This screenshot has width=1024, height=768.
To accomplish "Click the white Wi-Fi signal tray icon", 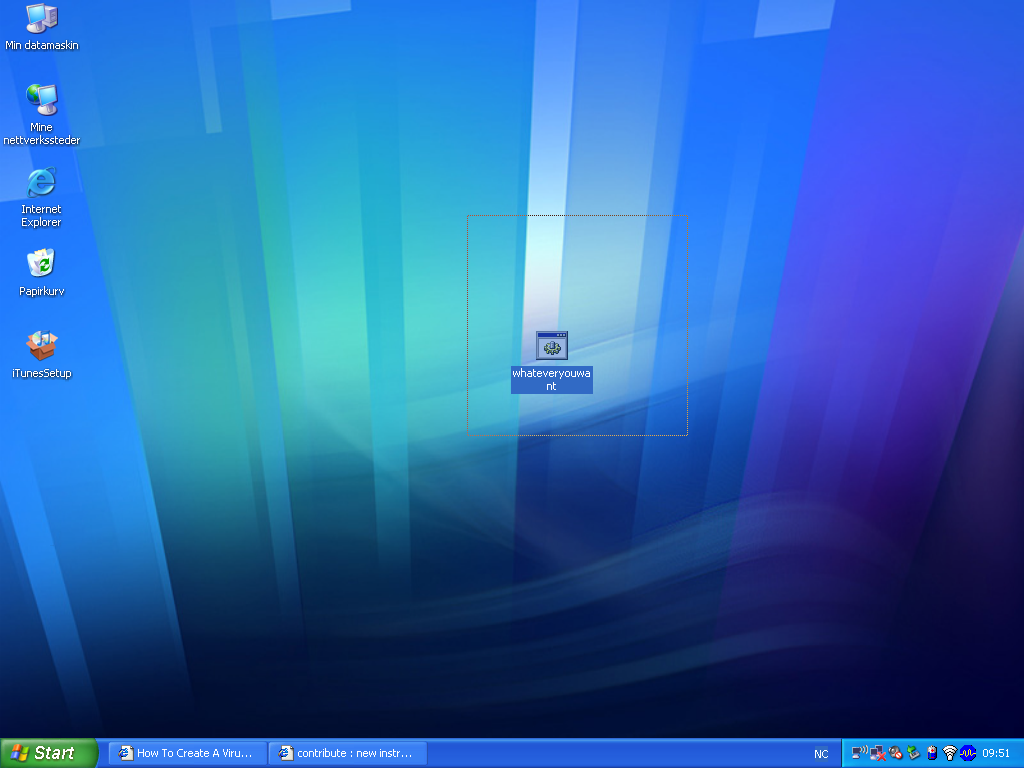I will click(950, 753).
